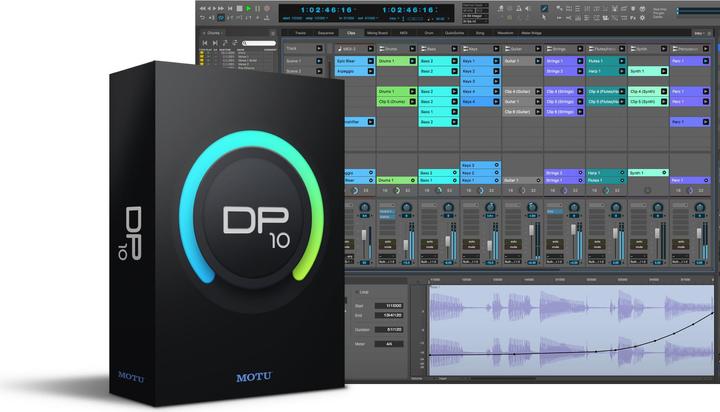Play the Clip 4 (Guitar) clip

pos(538,91)
